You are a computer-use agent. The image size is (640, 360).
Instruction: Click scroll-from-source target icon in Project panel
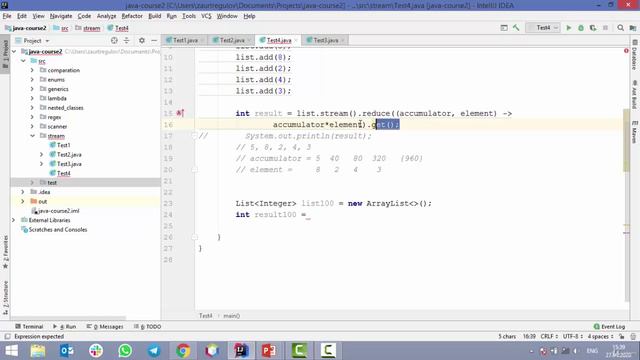114,40
